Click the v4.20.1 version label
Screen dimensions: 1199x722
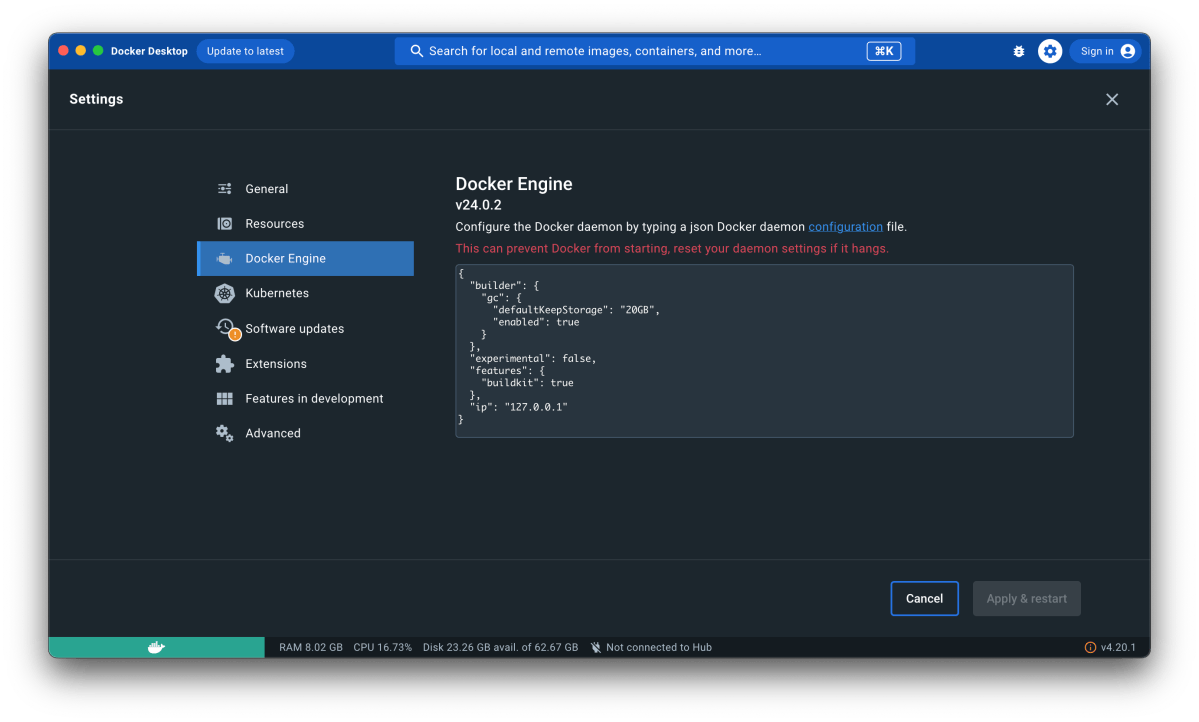[x=1118, y=647]
